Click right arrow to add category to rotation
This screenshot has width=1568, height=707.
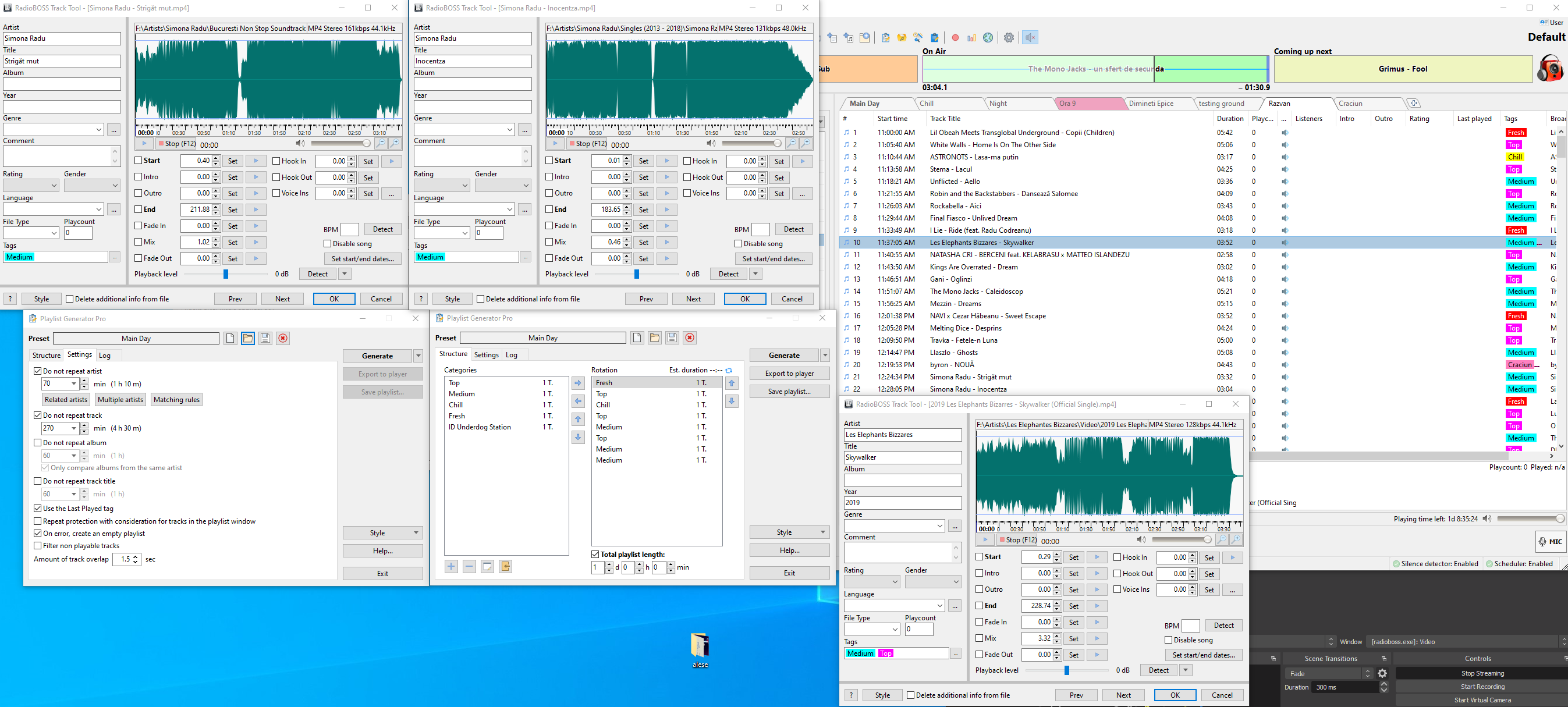(x=579, y=383)
